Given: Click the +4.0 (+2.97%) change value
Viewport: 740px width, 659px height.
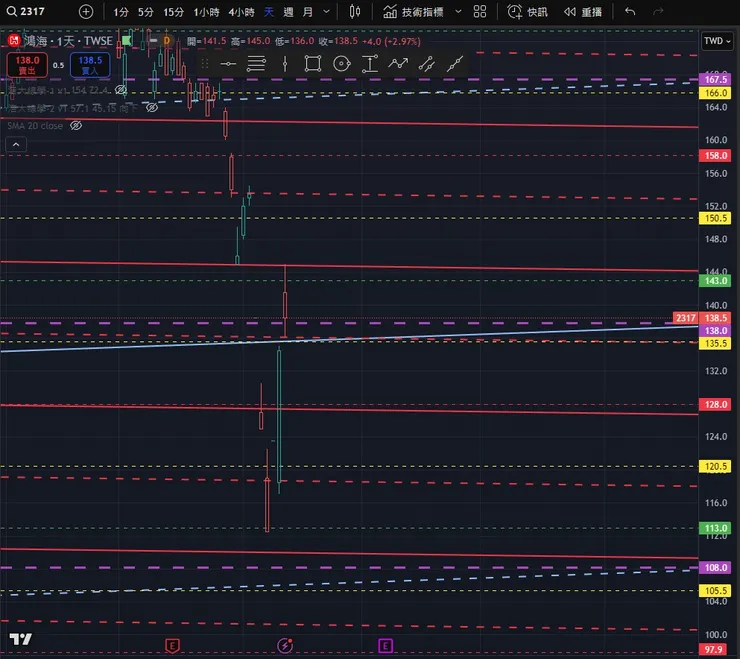Looking at the screenshot, I should tap(391, 42).
